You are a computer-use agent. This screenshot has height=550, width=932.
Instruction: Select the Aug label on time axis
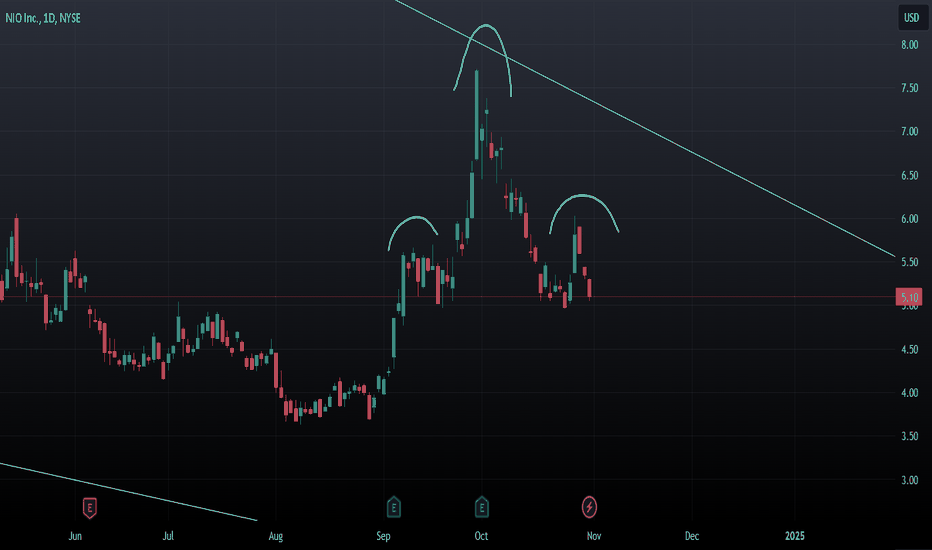pos(276,536)
